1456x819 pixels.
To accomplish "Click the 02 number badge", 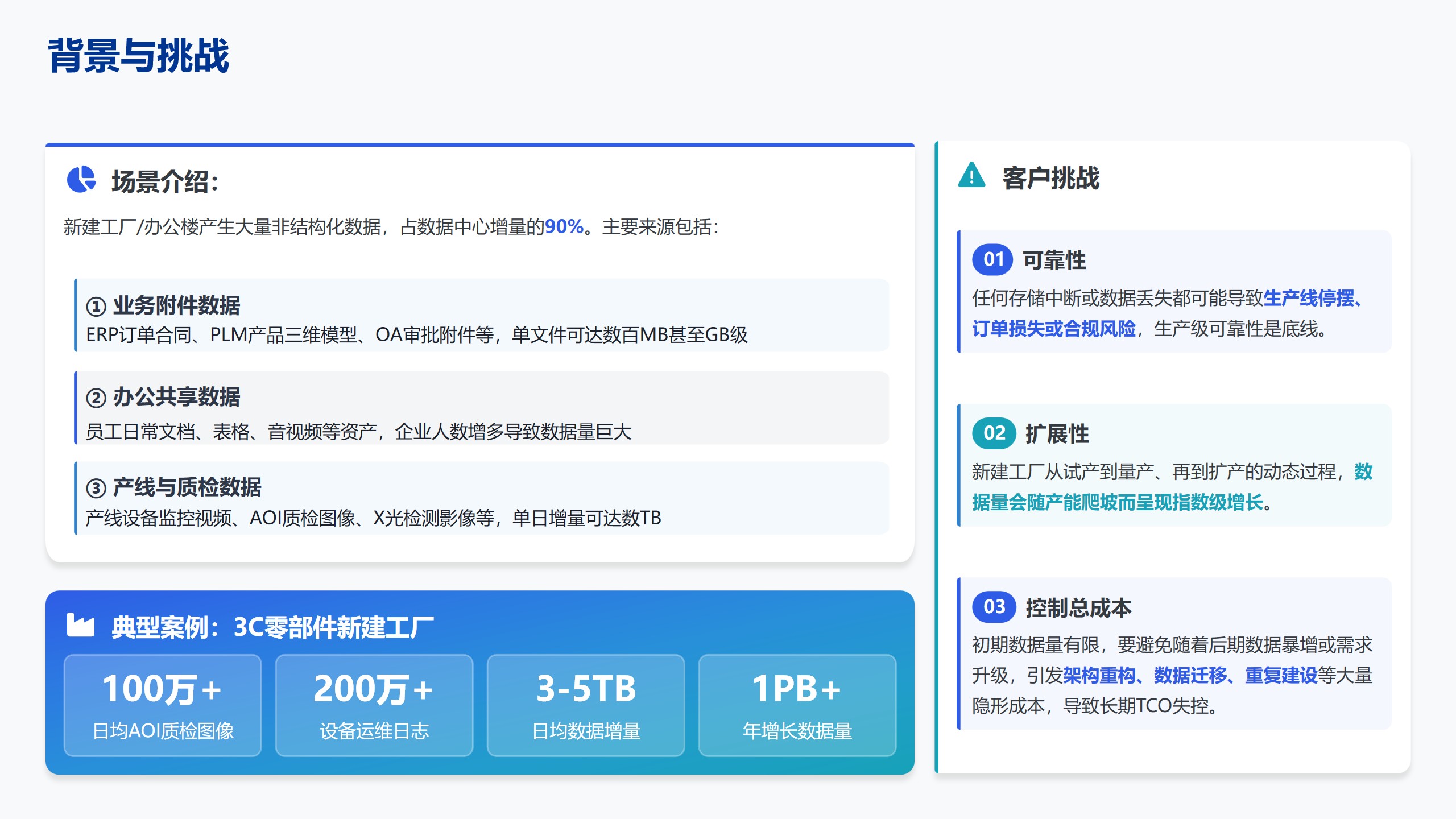I will click(994, 433).
